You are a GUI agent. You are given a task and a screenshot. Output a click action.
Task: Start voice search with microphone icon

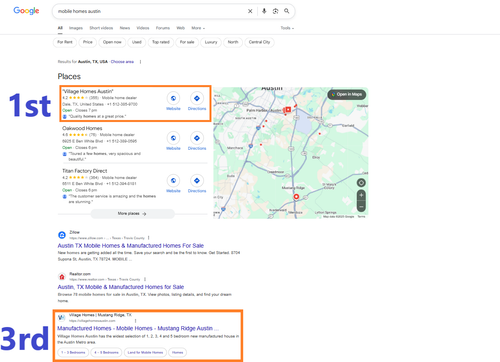pos(264,11)
